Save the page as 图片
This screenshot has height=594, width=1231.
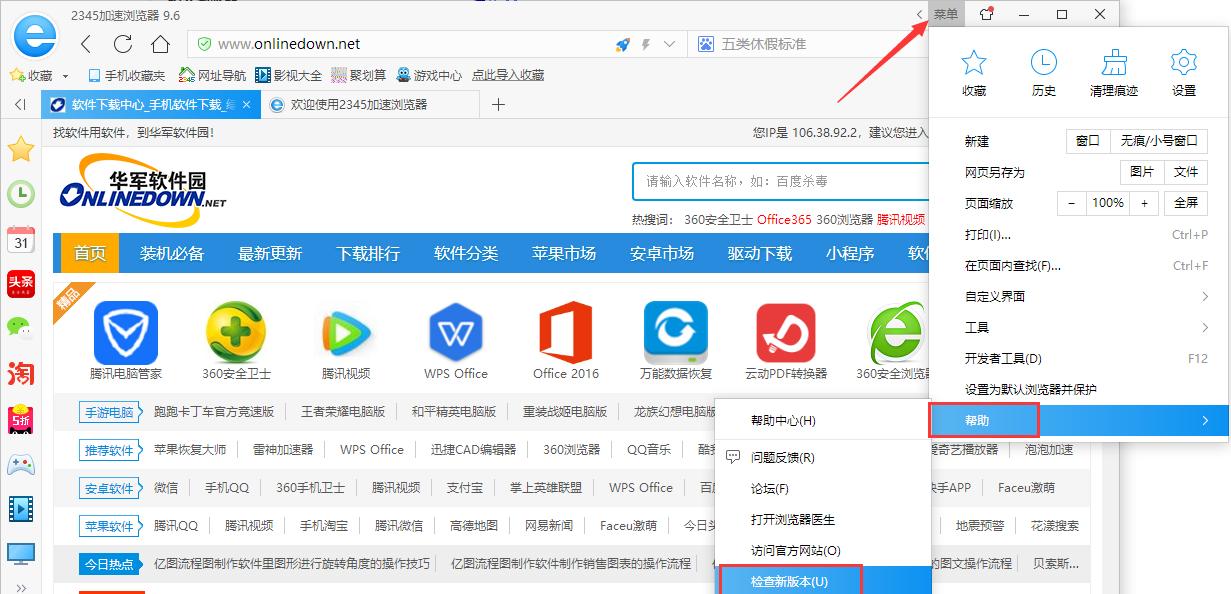(x=1142, y=172)
